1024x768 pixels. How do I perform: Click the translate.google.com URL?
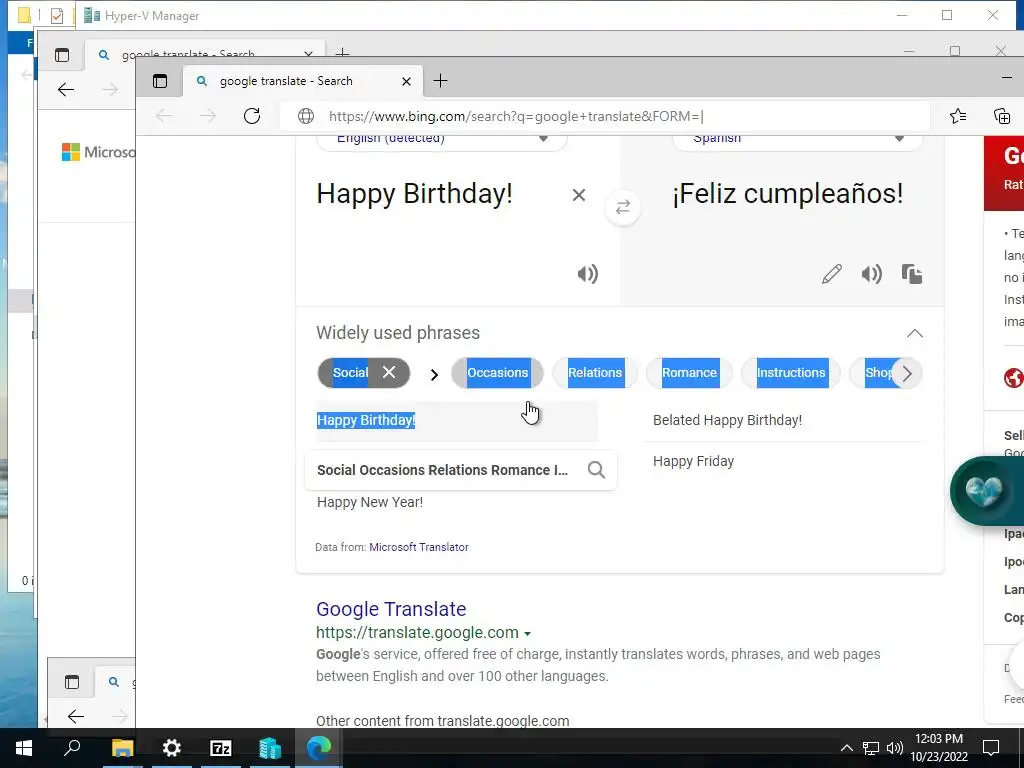pyautogui.click(x=417, y=633)
